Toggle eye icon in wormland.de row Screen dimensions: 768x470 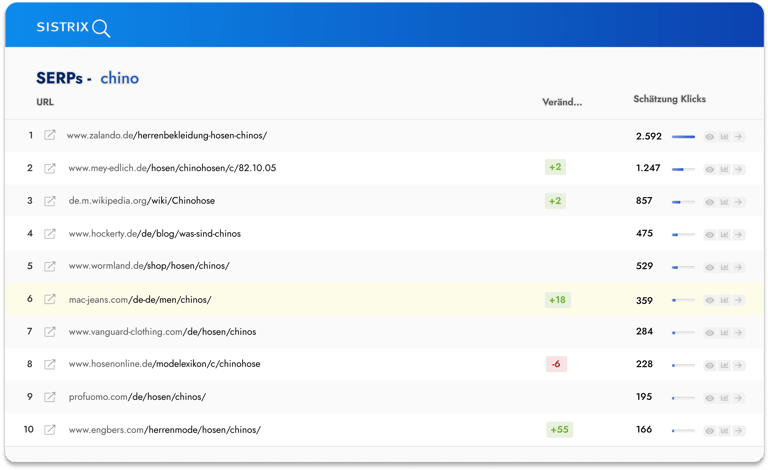click(709, 267)
